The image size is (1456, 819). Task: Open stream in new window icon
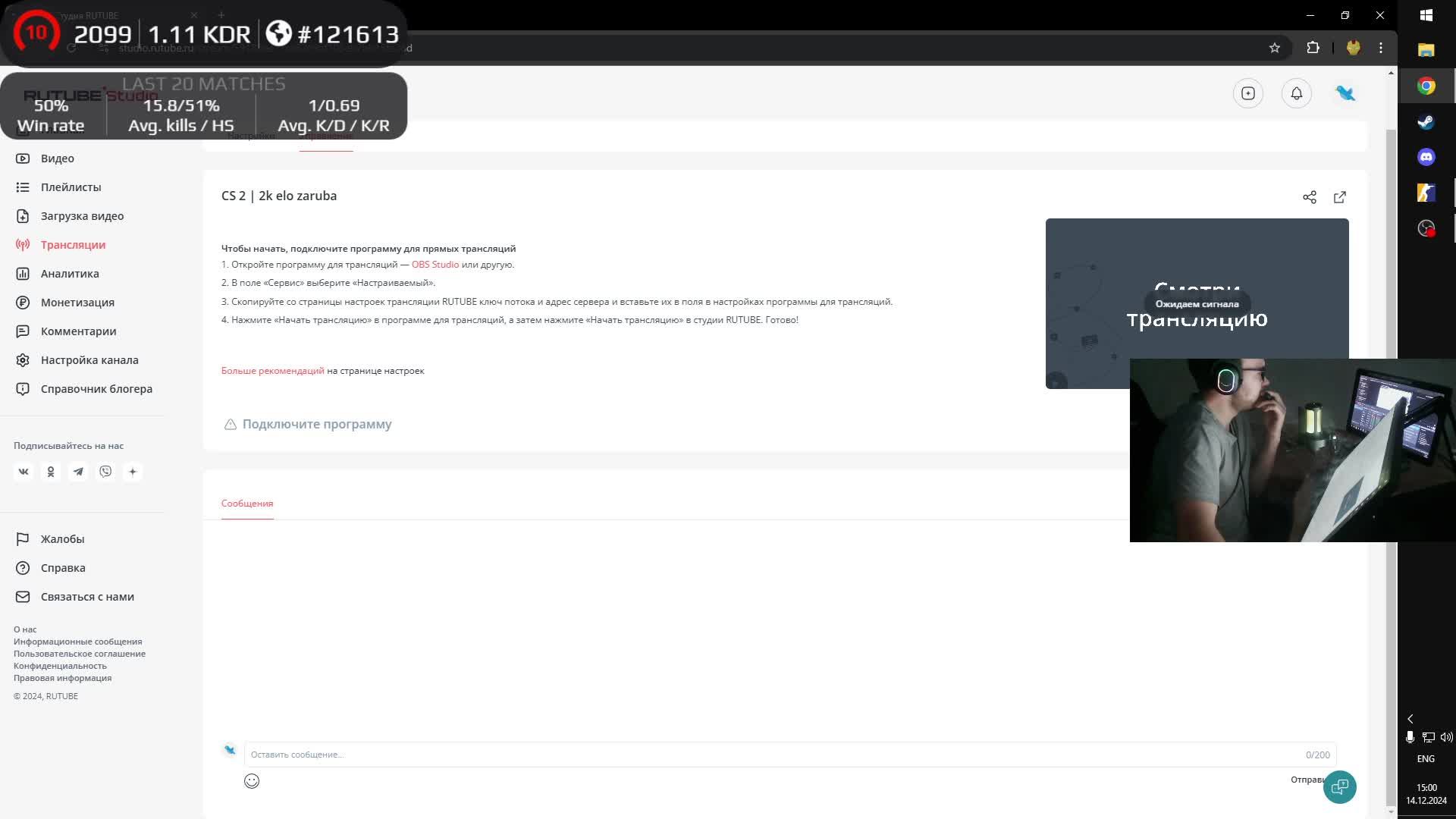pyautogui.click(x=1340, y=197)
